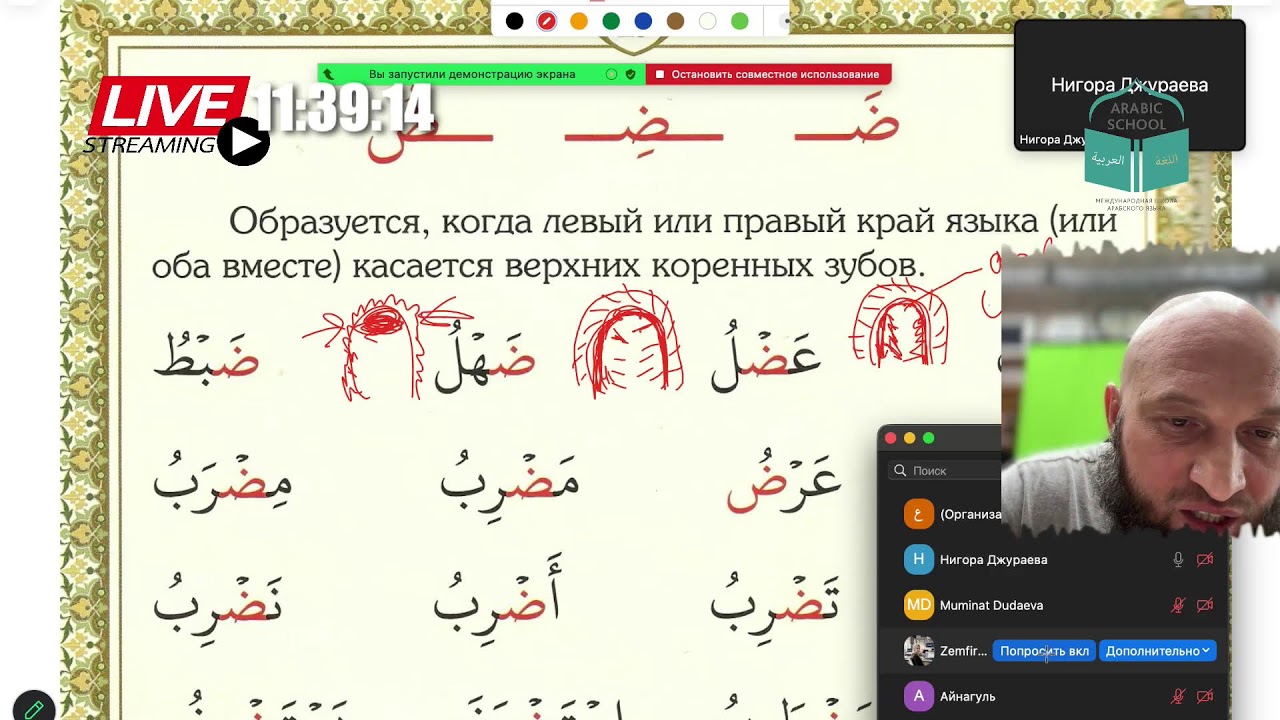
Task: Click the Ask to unmute (Попросить вкл) button
Action: (x=1044, y=651)
